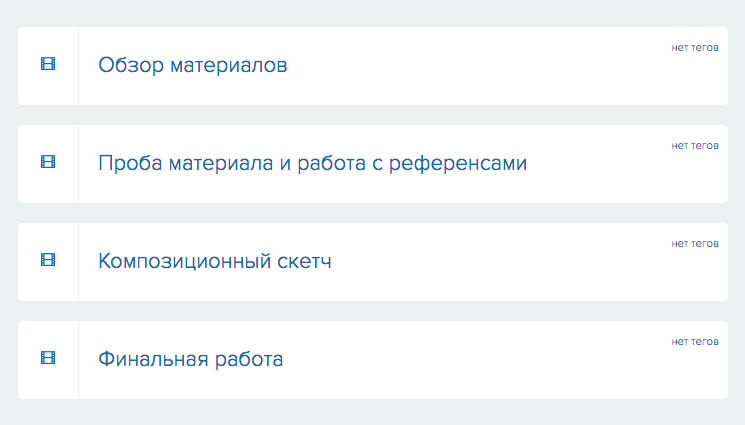Click нет тегов label on Композиционный скетч card
Image resolution: width=745 pixels, height=425 pixels.
pos(695,243)
